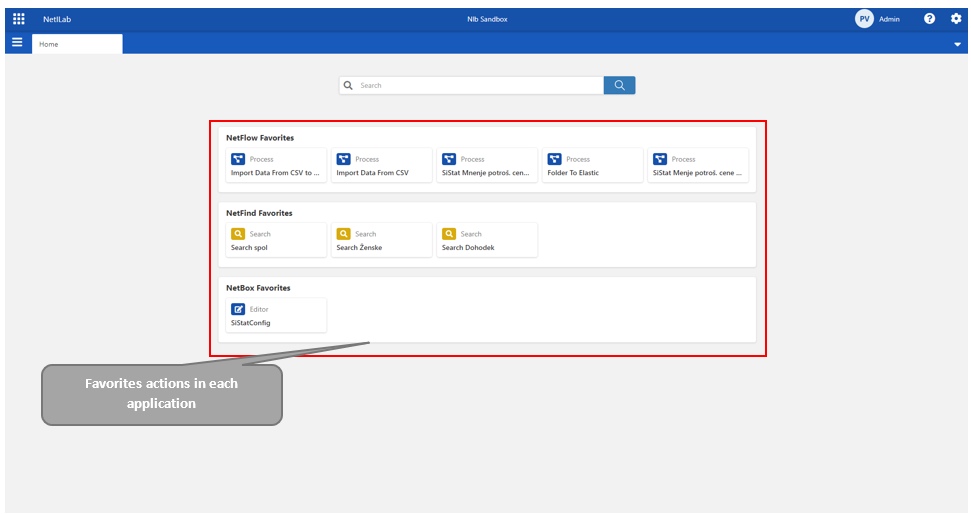The height and width of the screenshot is (514, 971).
Task: Click the SiStatConfig editor pencil icon
Action: [238, 309]
